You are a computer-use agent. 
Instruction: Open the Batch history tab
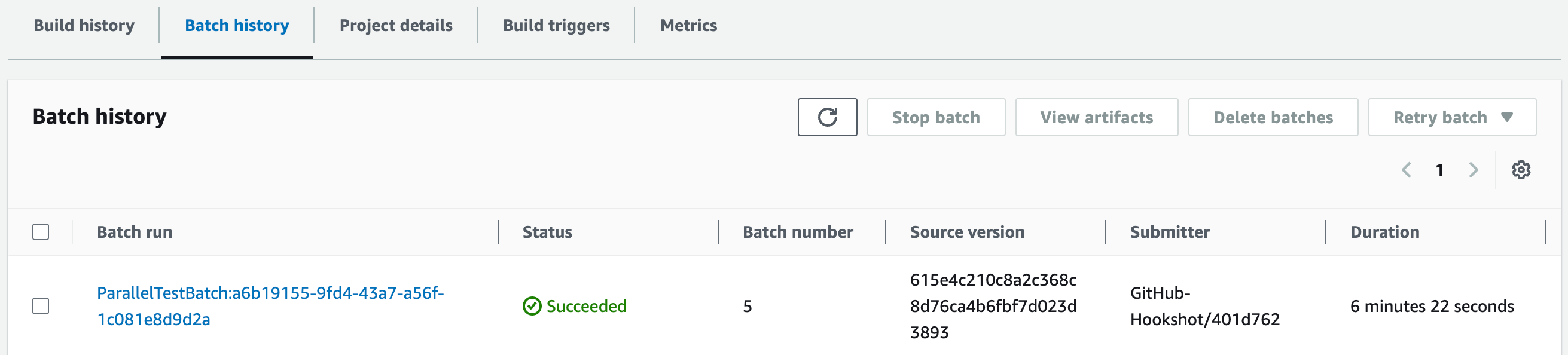237,26
